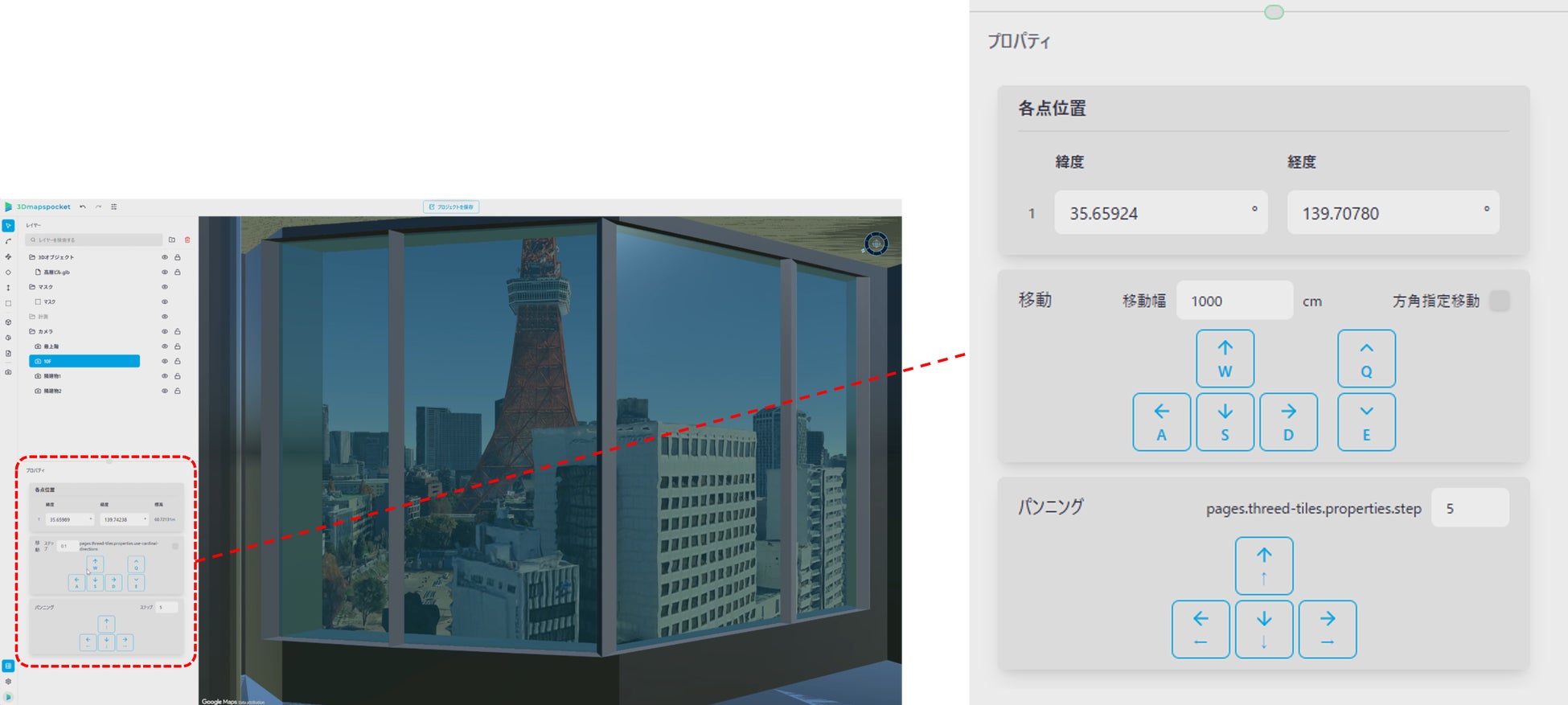This screenshot has height=705, width=1568.
Task: Show the 計測 folder using its eye icon
Action: [x=165, y=317]
